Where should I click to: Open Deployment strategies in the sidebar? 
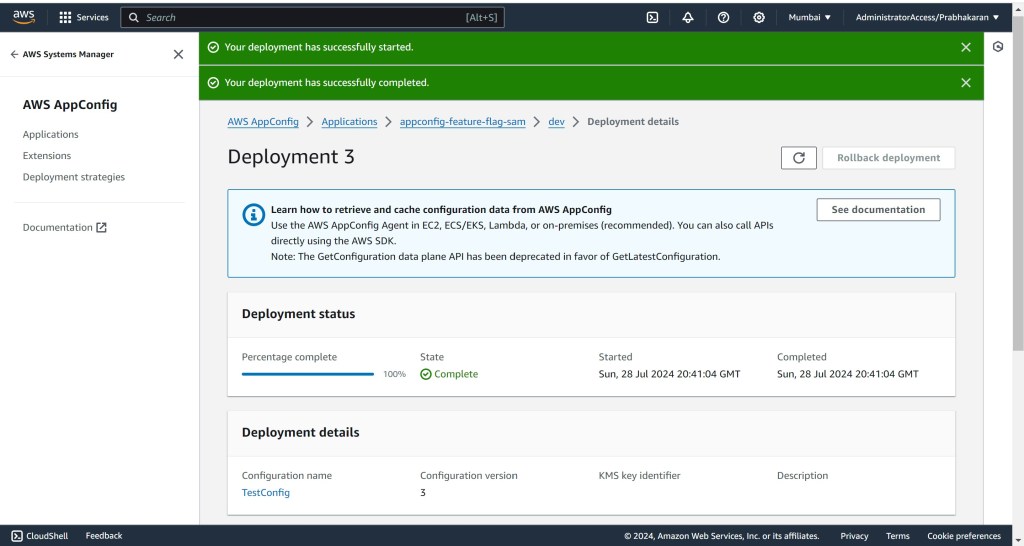pyautogui.click(x=74, y=177)
